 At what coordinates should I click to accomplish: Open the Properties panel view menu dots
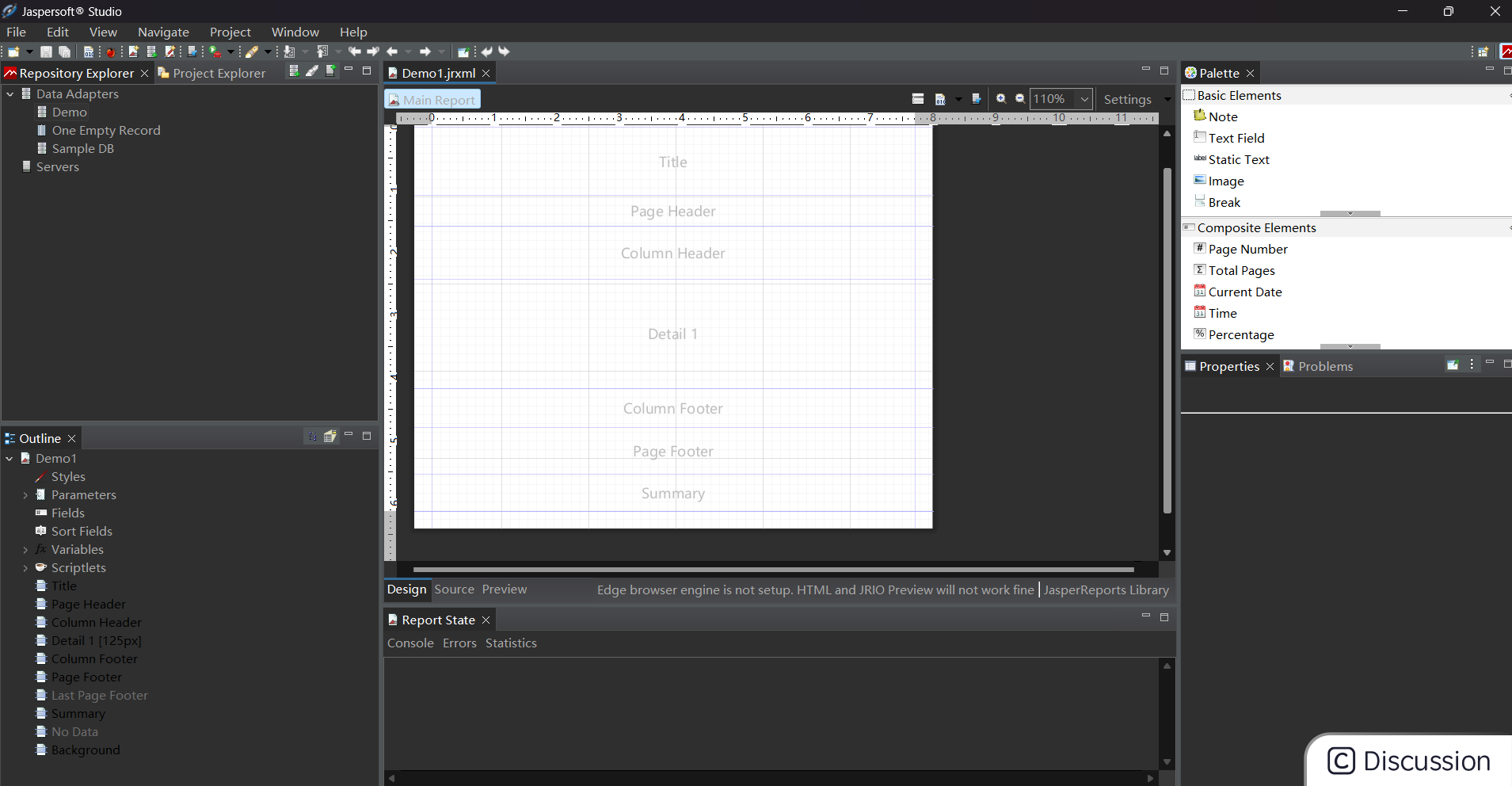[1472, 364]
